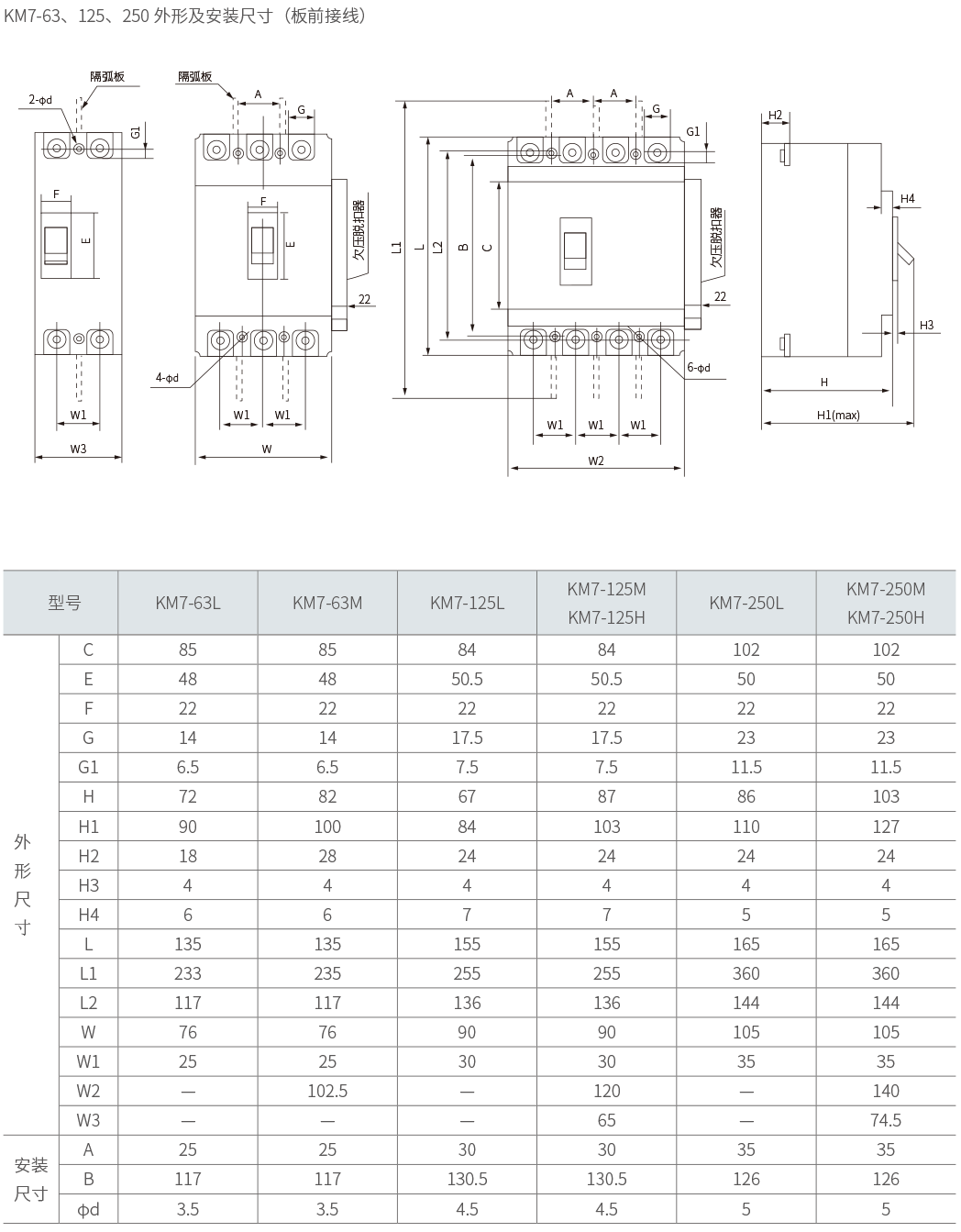
Task: Click the '外形尺寸' row group label
Action: (22, 884)
